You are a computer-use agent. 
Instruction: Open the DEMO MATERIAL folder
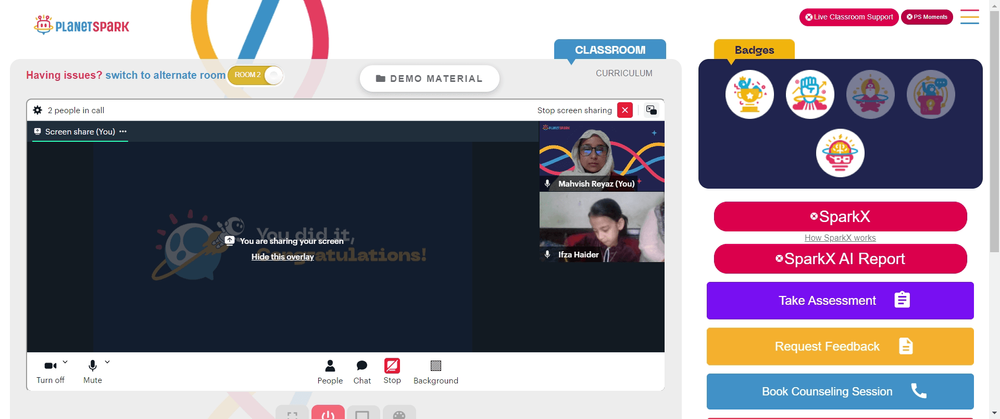click(x=429, y=78)
